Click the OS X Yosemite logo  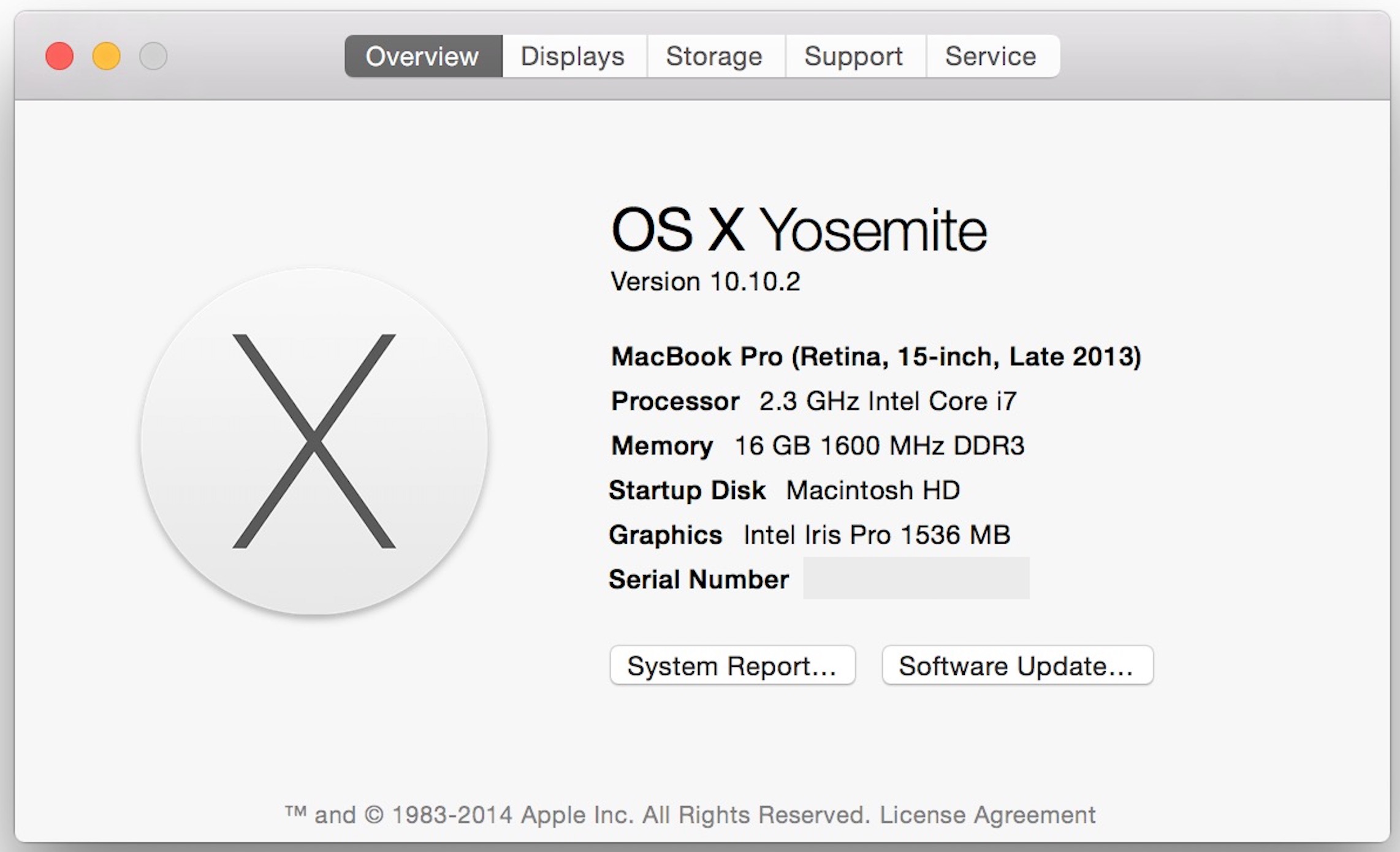pyautogui.click(x=314, y=441)
